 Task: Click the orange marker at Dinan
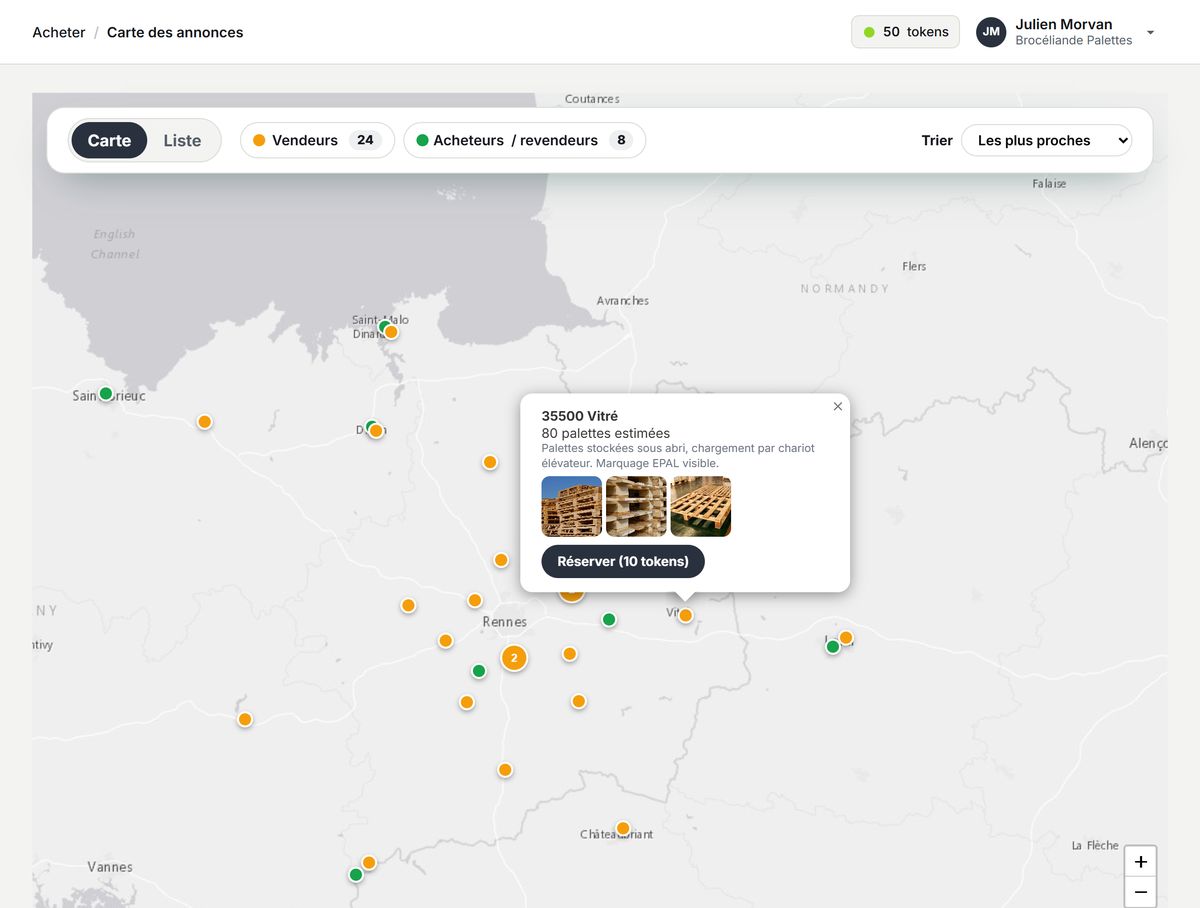tap(376, 431)
